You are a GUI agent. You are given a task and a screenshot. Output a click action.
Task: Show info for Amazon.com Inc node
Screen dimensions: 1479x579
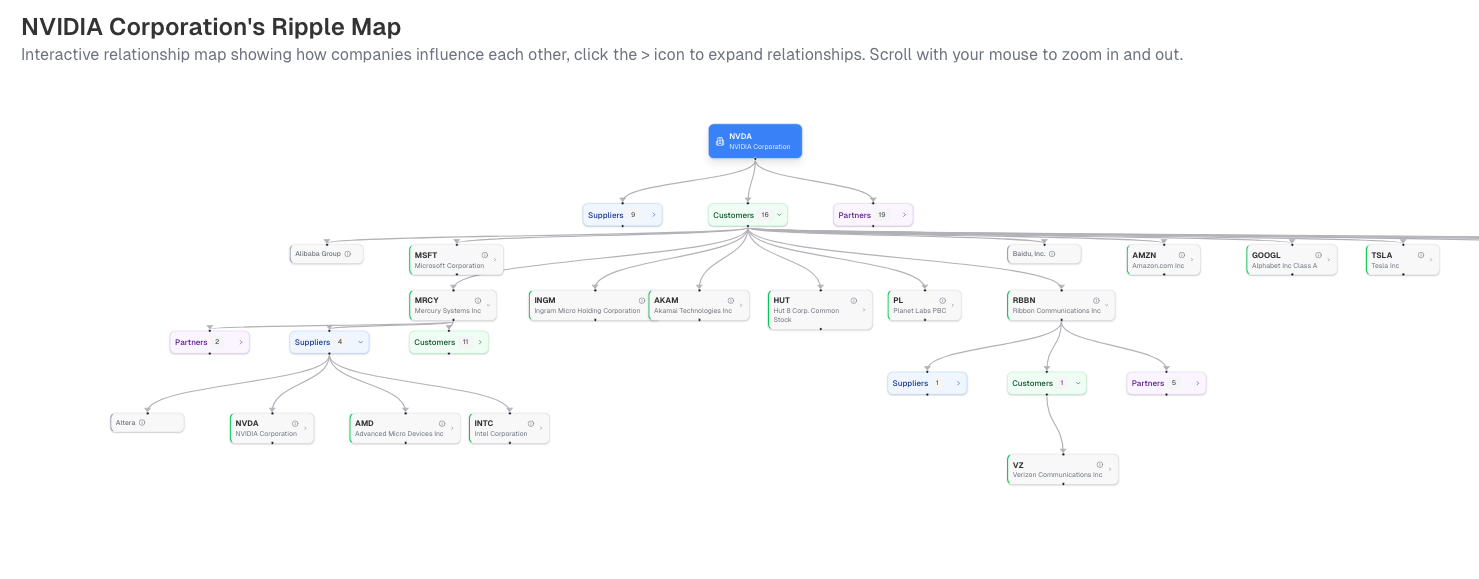point(1181,255)
